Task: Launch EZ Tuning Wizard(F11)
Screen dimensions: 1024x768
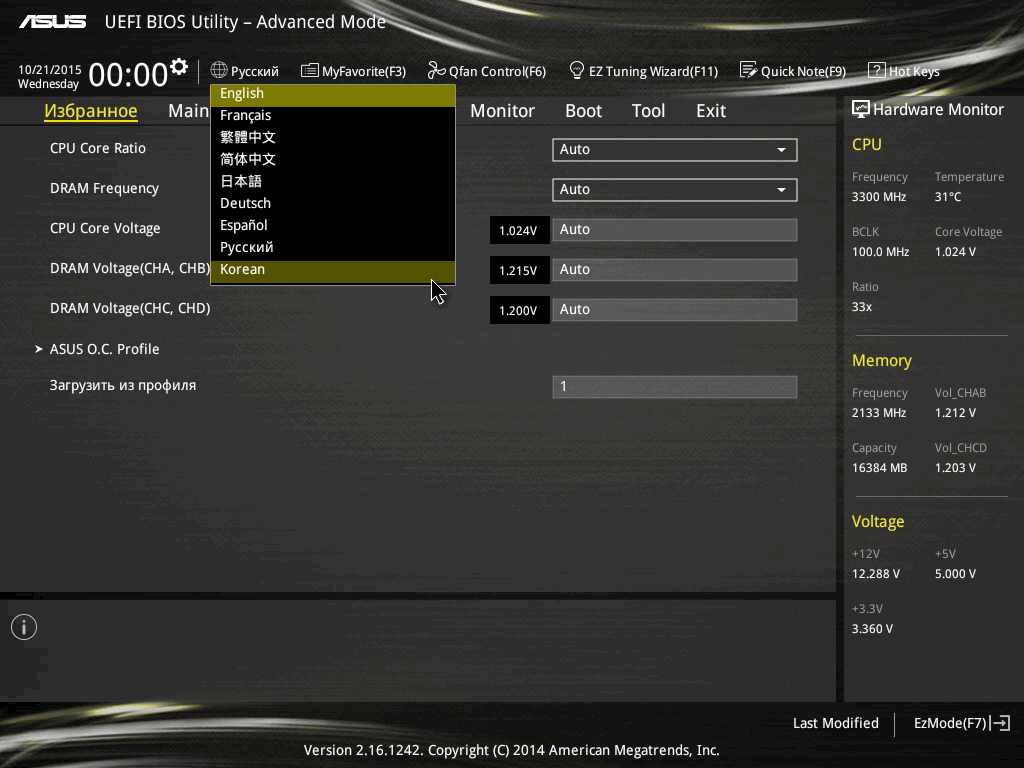Action: (x=644, y=71)
